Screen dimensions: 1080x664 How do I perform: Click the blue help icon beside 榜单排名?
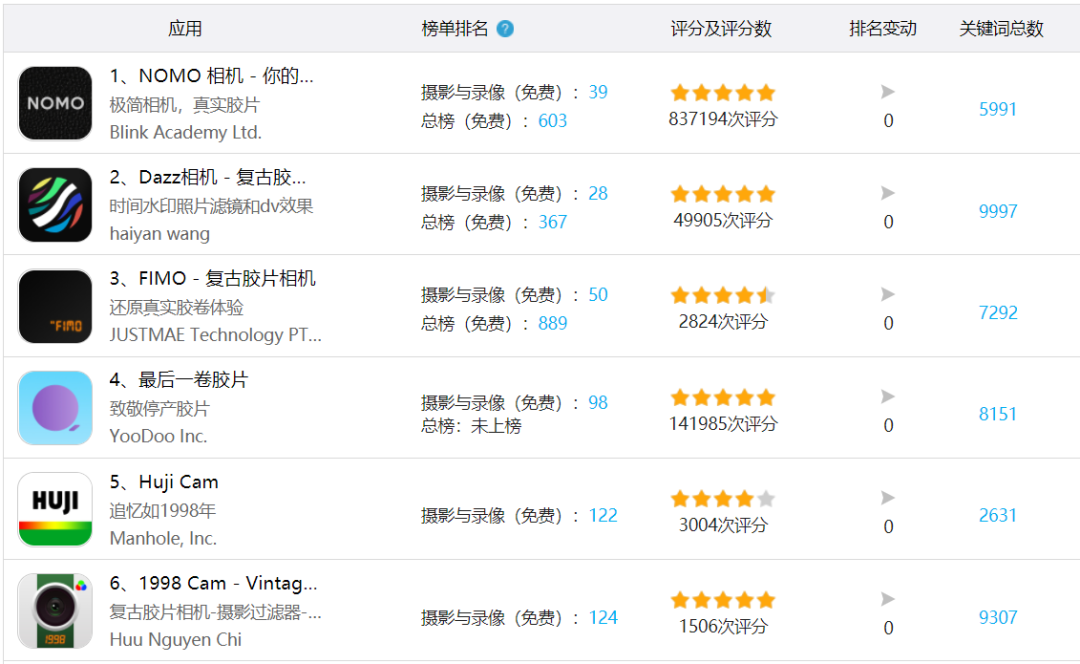505,29
